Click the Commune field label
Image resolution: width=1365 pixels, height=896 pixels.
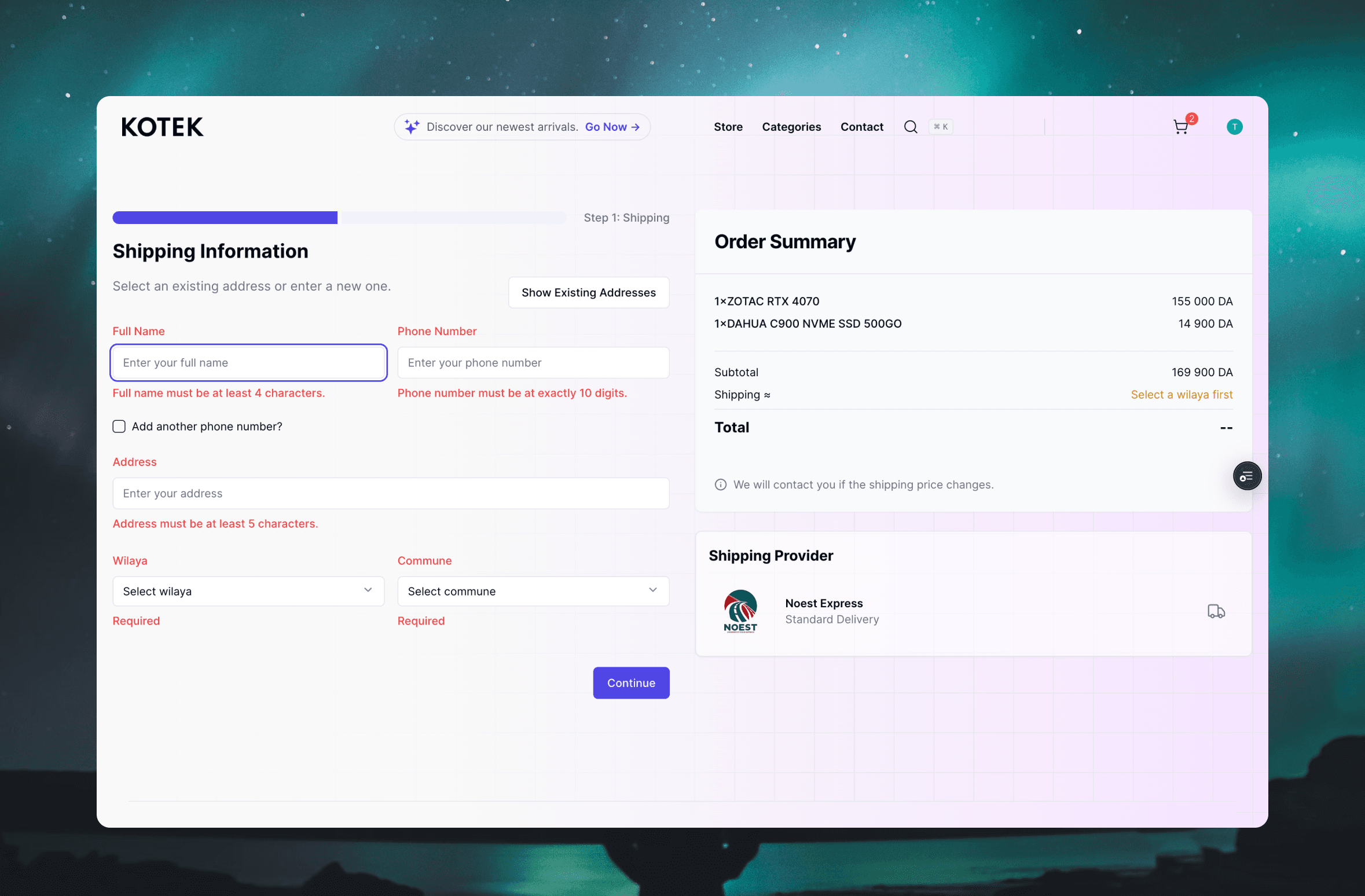[x=424, y=560]
